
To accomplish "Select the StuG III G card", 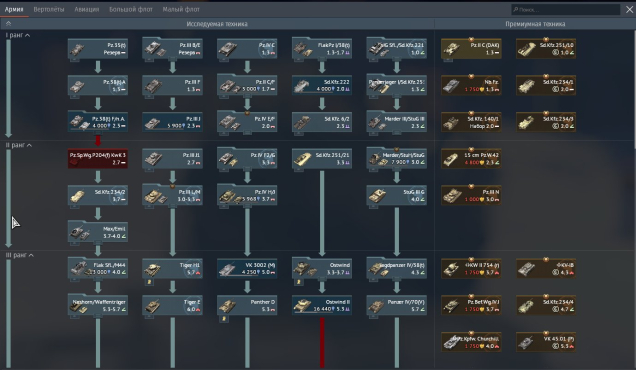I will tap(396, 196).
